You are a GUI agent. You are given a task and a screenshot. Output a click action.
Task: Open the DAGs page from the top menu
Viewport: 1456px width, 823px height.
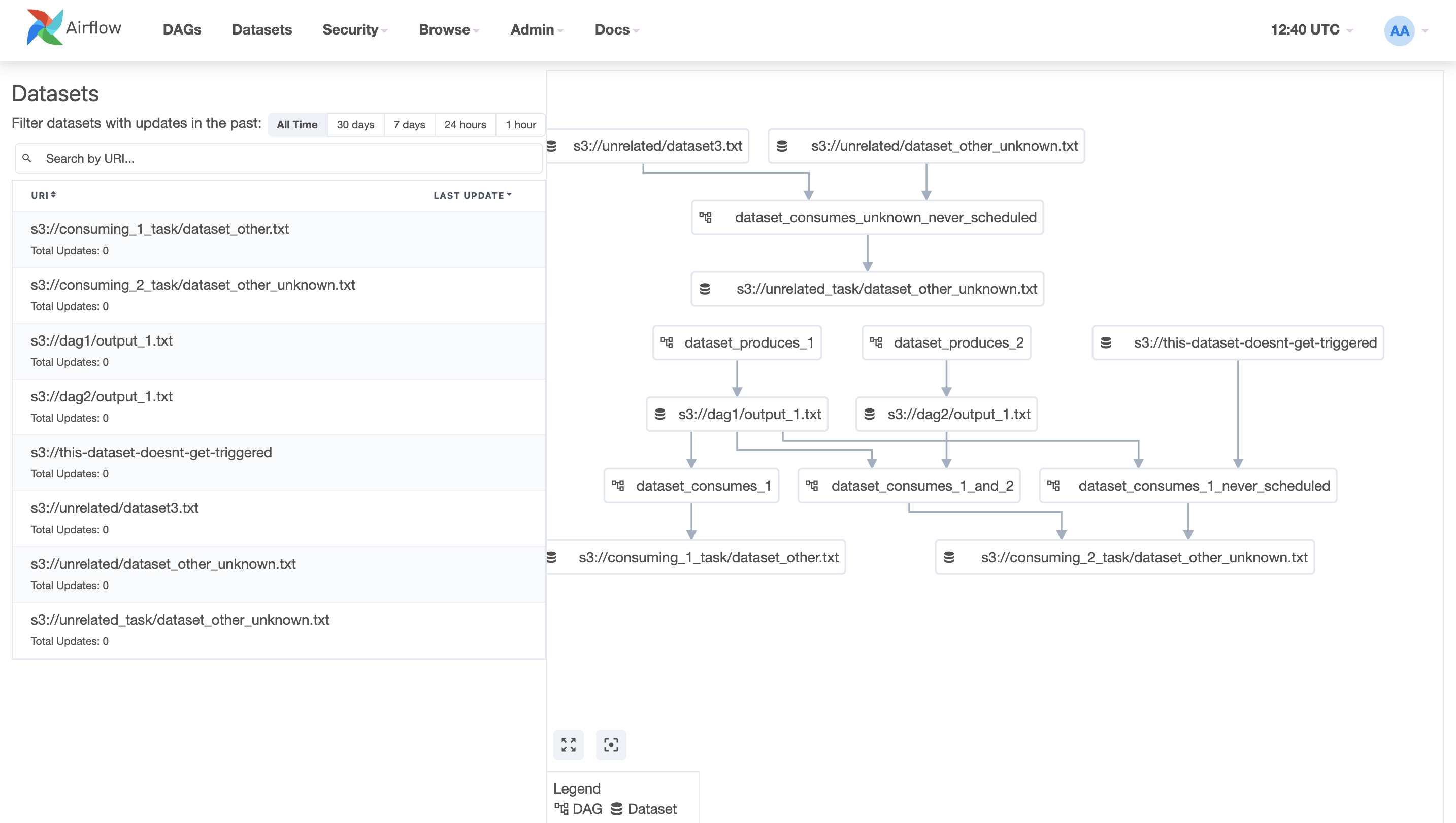182,29
